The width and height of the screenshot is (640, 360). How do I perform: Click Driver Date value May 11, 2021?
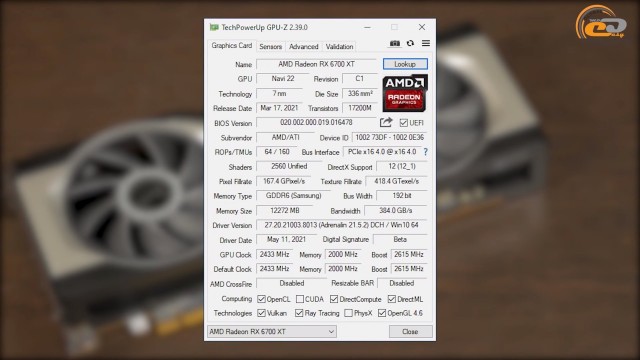pos(286,240)
